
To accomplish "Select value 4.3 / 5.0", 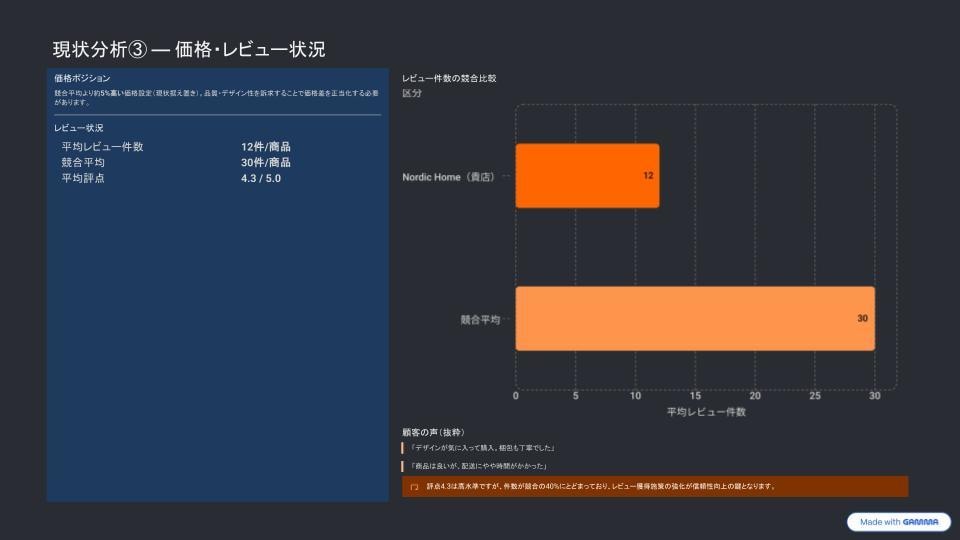I will point(261,178).
